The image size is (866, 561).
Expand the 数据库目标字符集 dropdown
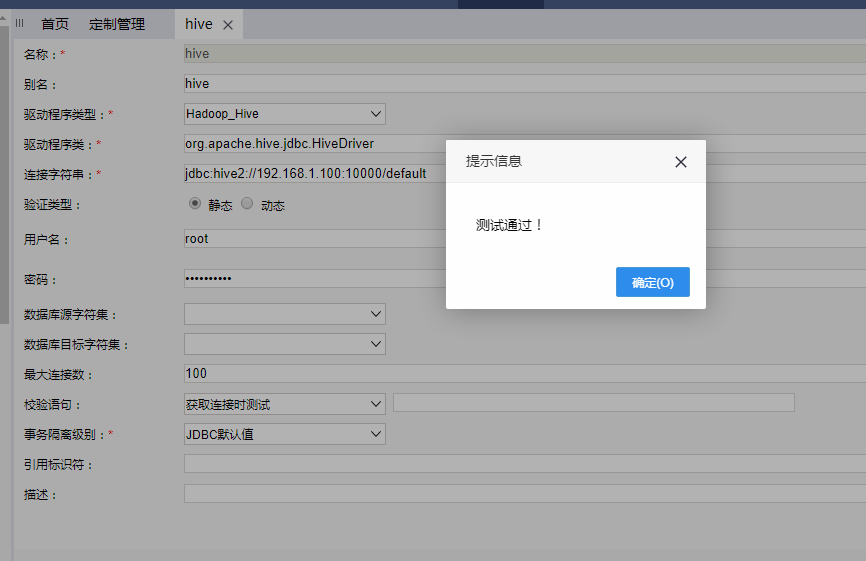pyautogui.click(x=284, y=344)
